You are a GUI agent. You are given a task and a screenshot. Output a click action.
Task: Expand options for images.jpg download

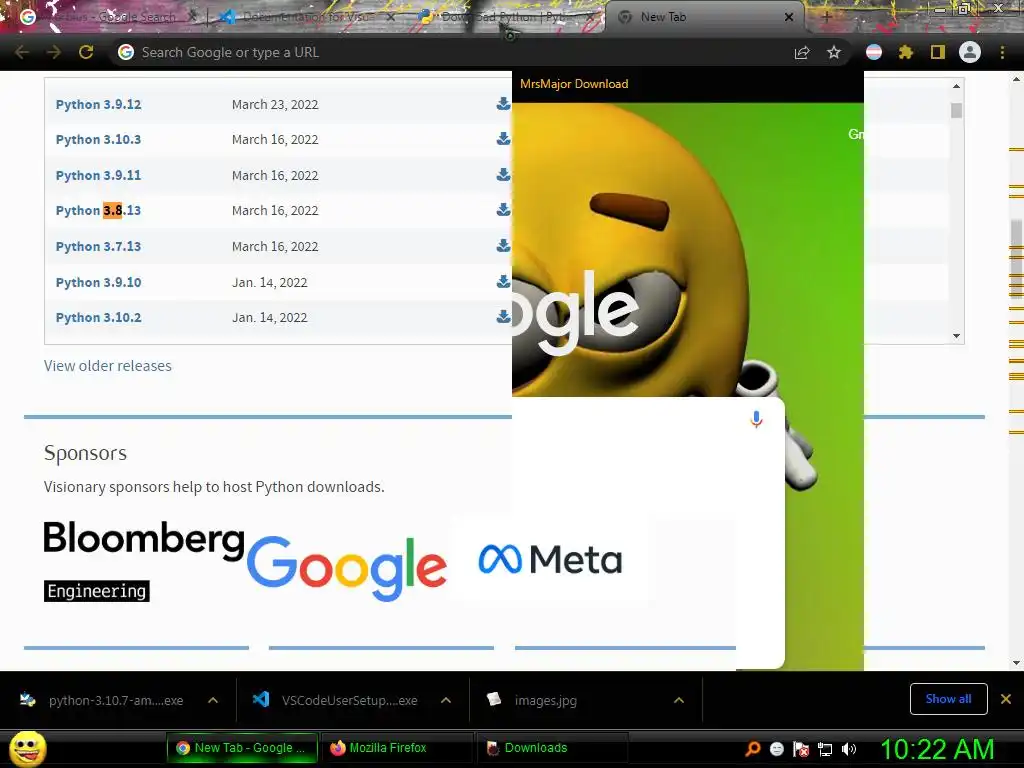pyautogui.click(x=679, y=700)
